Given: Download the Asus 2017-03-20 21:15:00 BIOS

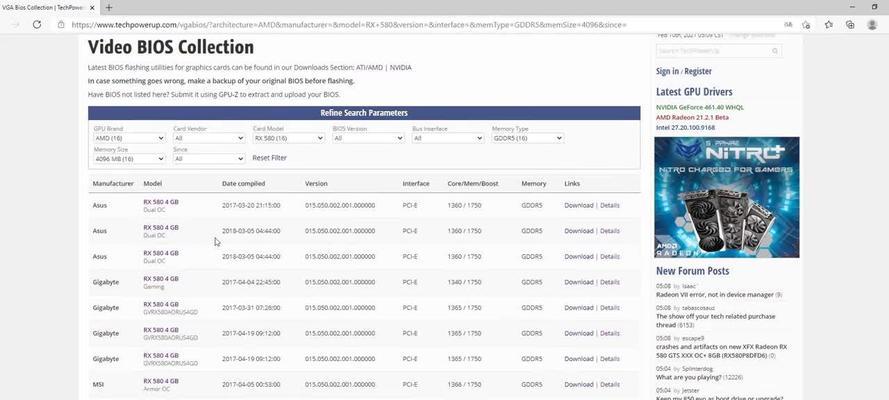Looking at the screenshot, I should coord(579,205).
